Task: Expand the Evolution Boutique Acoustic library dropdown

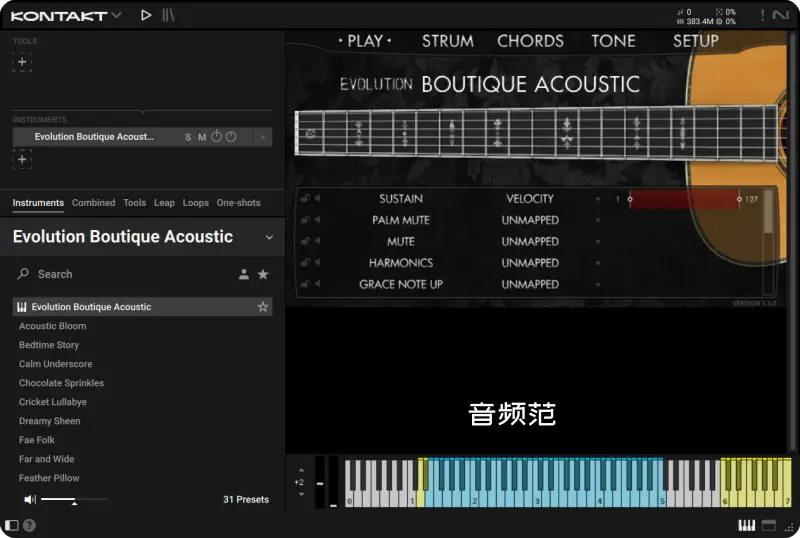Action: [269, 237]
